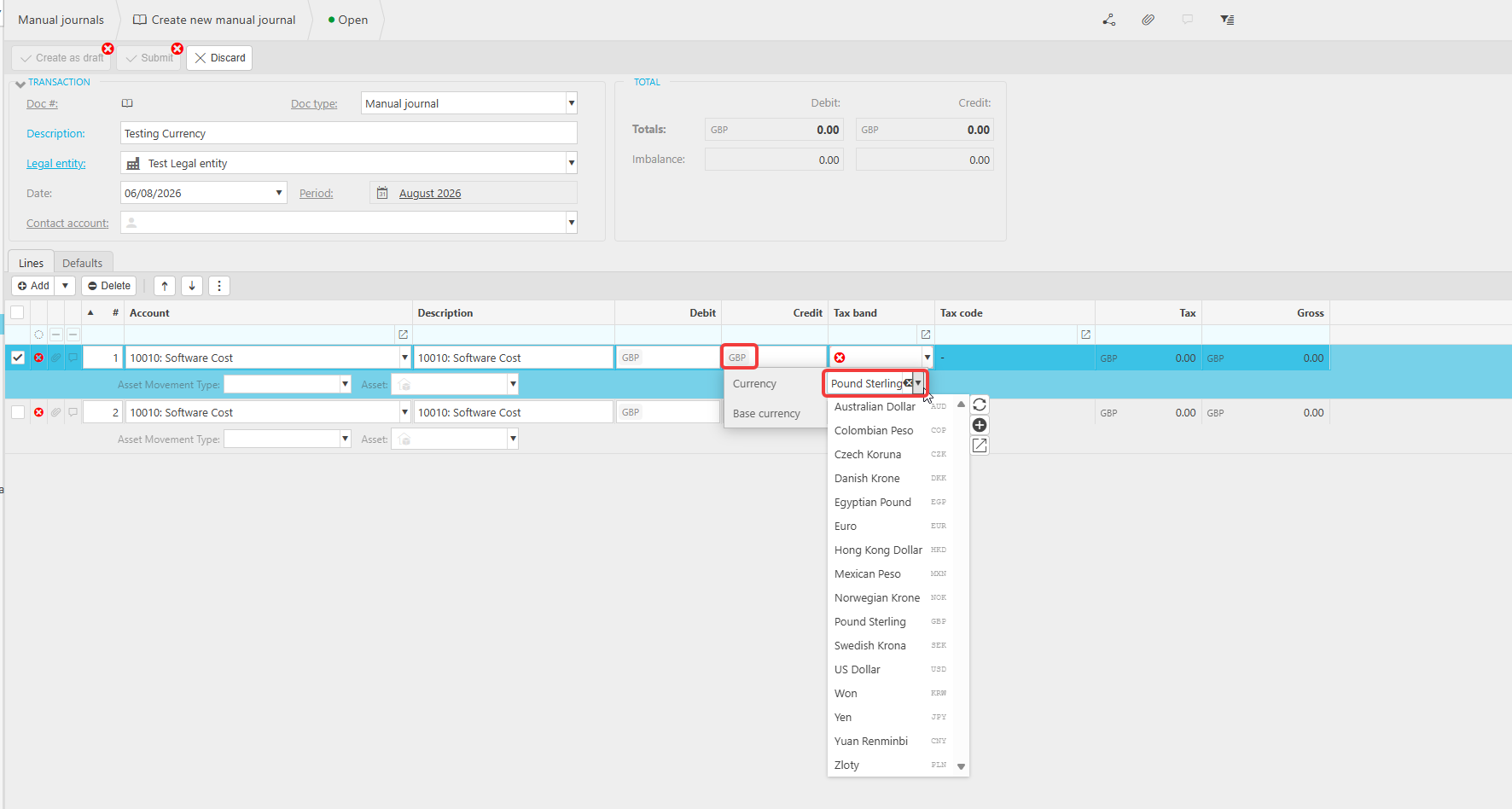Choose Australian Dollar in currency list
The height and width of the screenshot is (809, 1512).
tap(891, 407)
